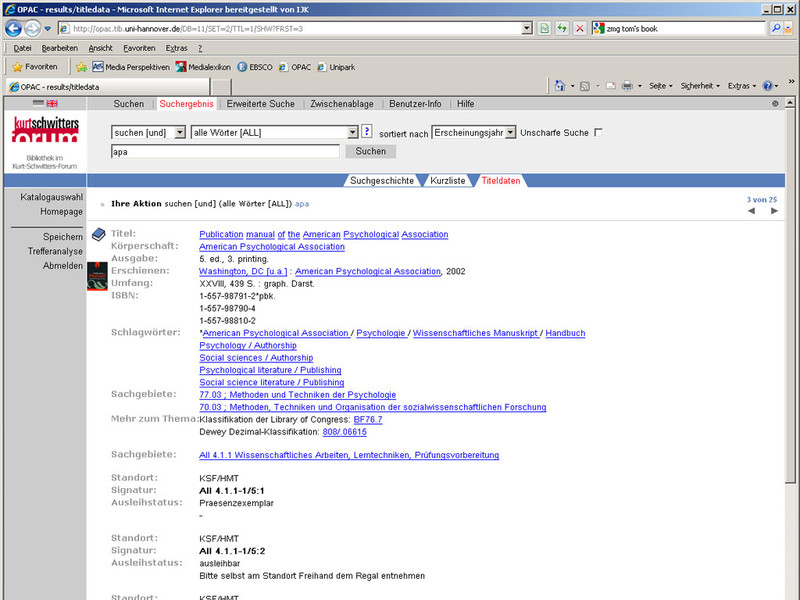800x600 pixels.
Task: Open Medialexikon bookmark
Action: (203, 67)
